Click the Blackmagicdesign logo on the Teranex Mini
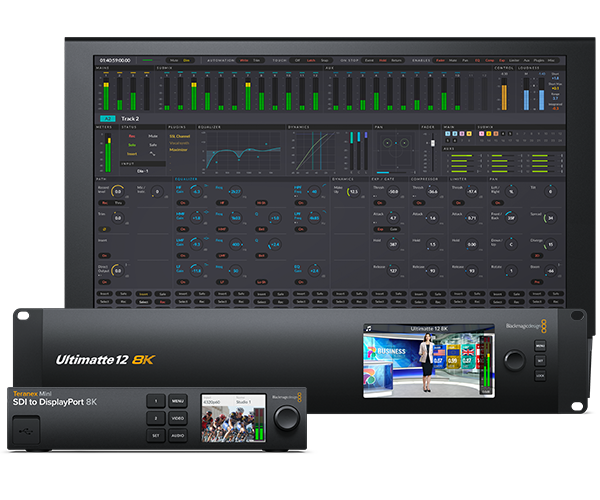This screenshot has height=500, width=600. (x=287, y=397)
